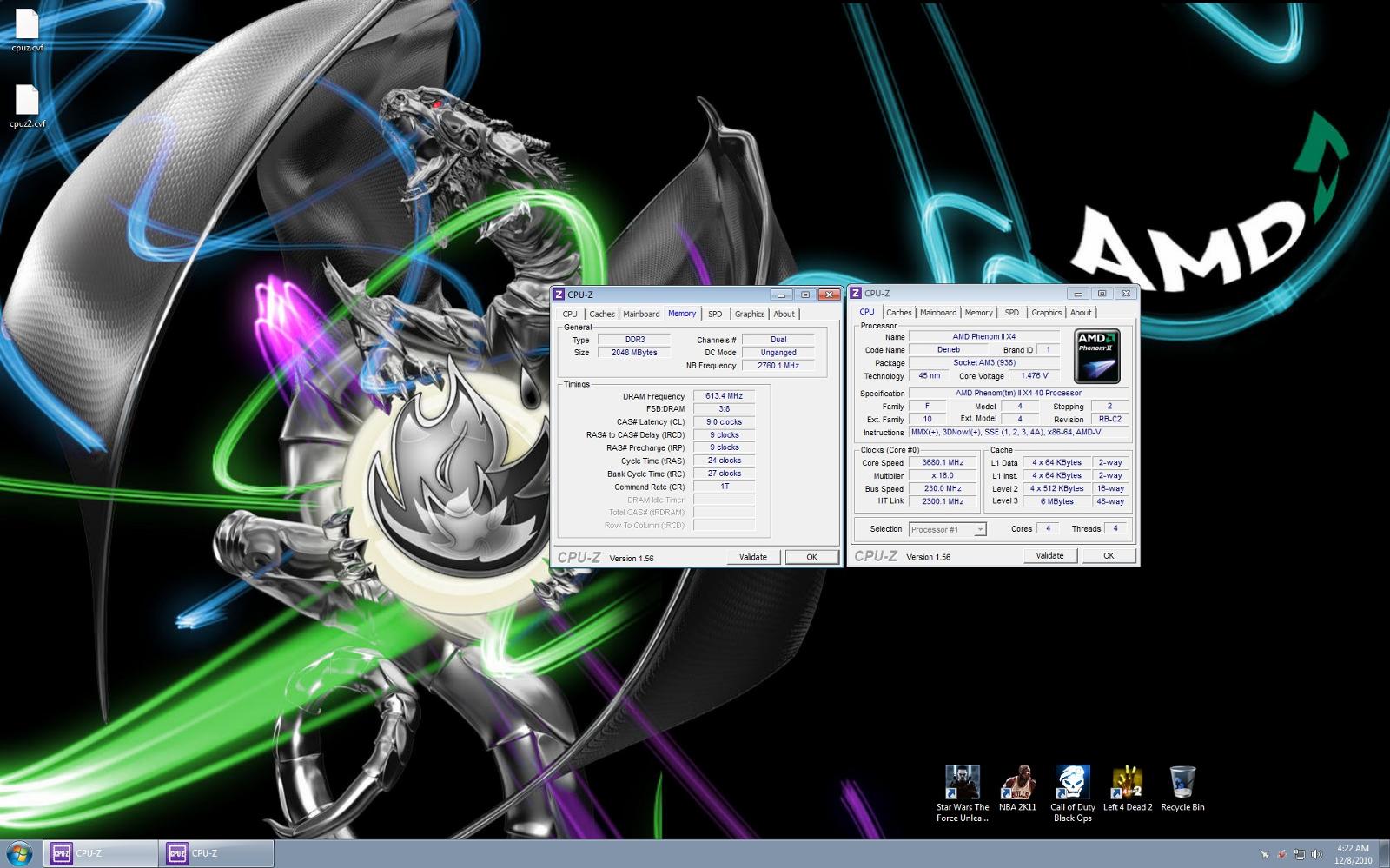Click the Package field Socket AM3 (938)

[x=984, y=363]
